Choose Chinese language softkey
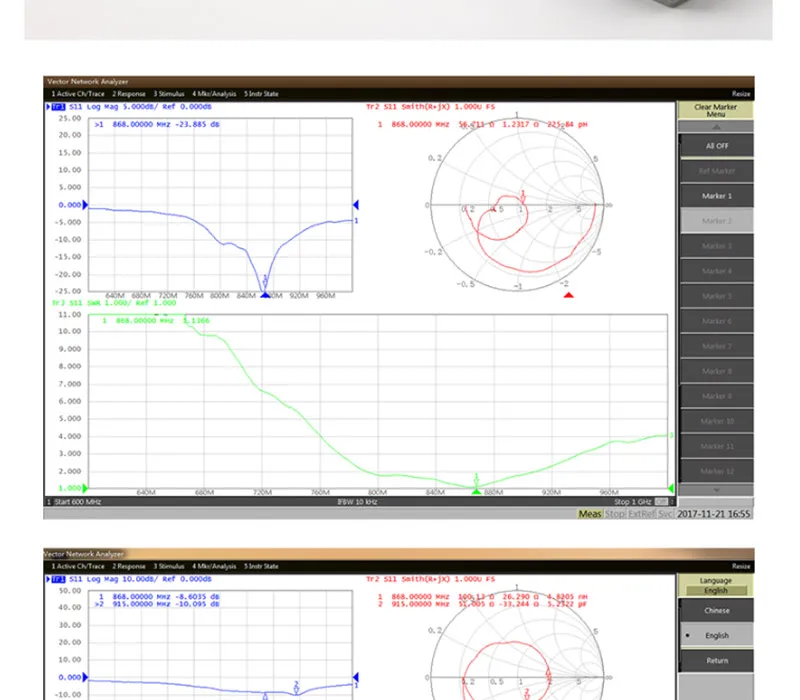The width and height of the screenshot is (800, 700). point(716,611)
